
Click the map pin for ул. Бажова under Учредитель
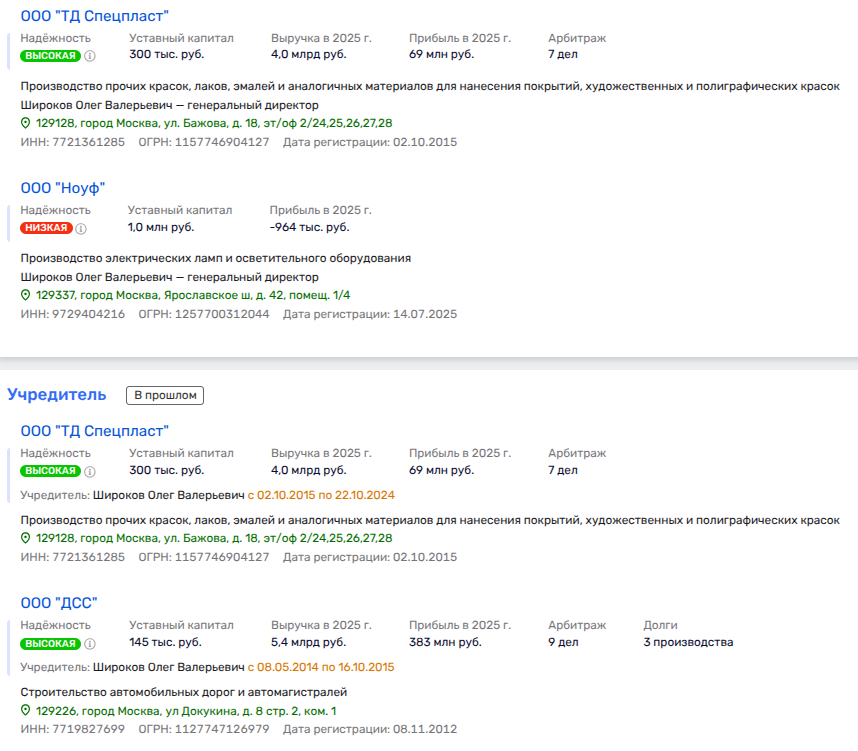(26, 538)
